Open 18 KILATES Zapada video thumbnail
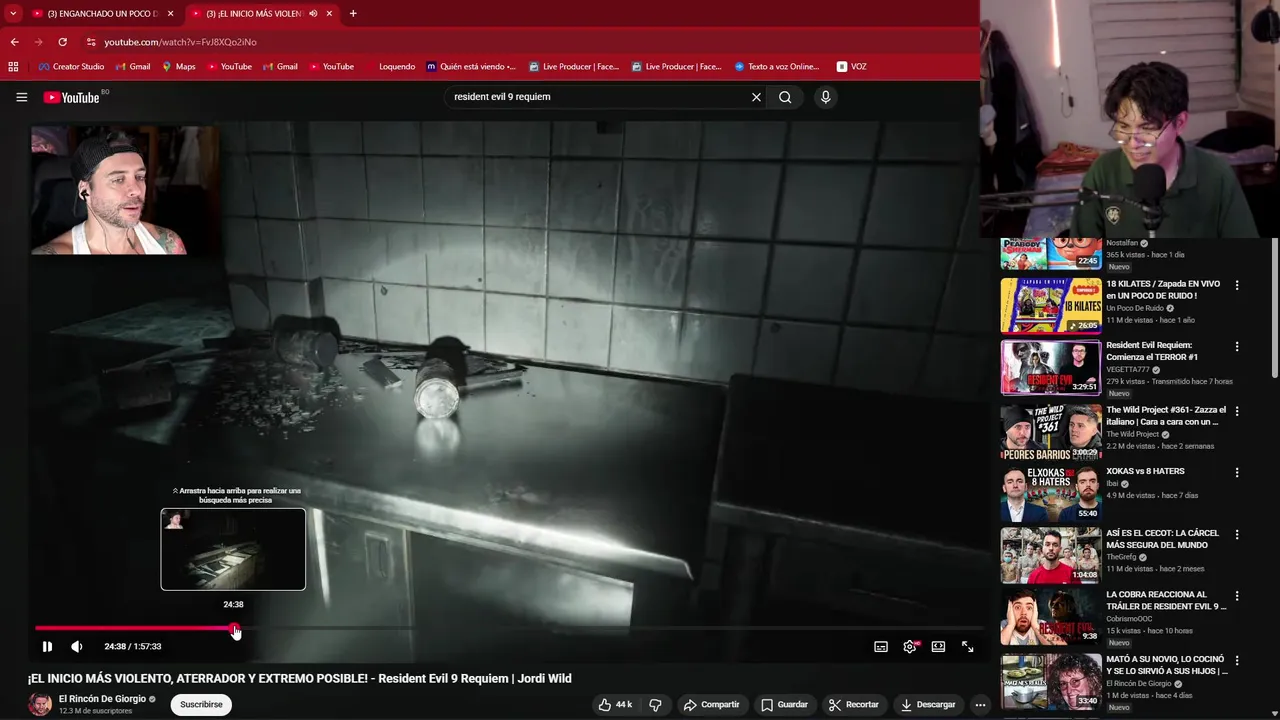1280x720 pixels. coord(1051,305)
